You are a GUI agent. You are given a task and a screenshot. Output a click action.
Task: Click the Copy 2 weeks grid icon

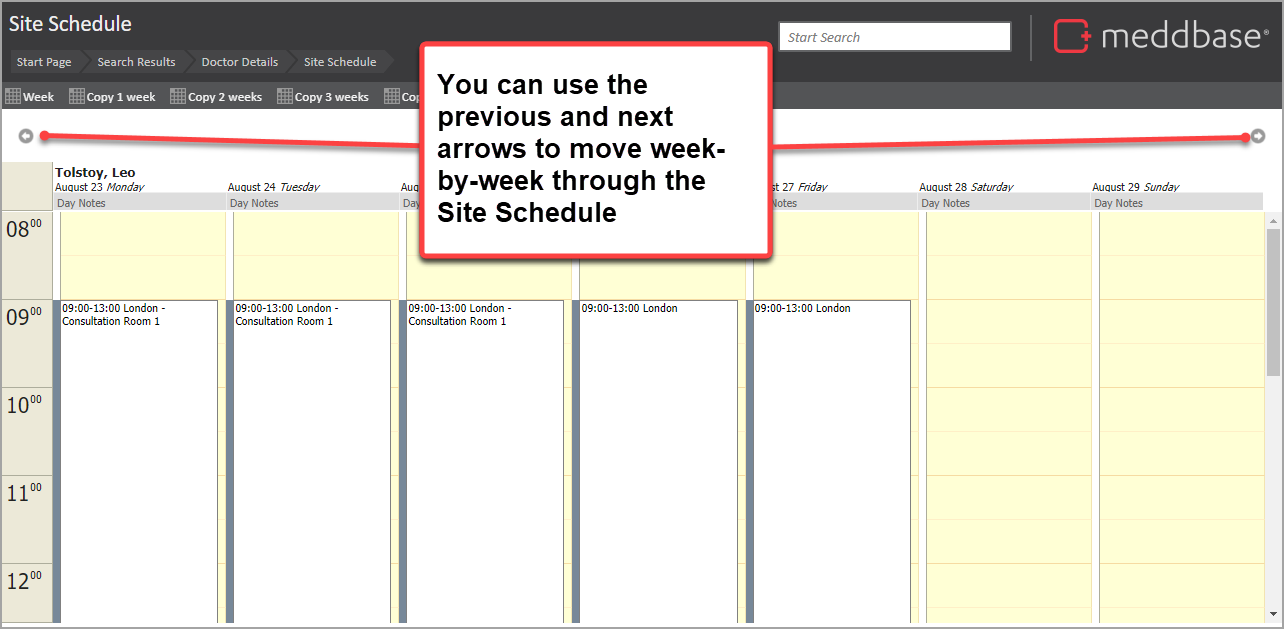click(x=178, y=97)
